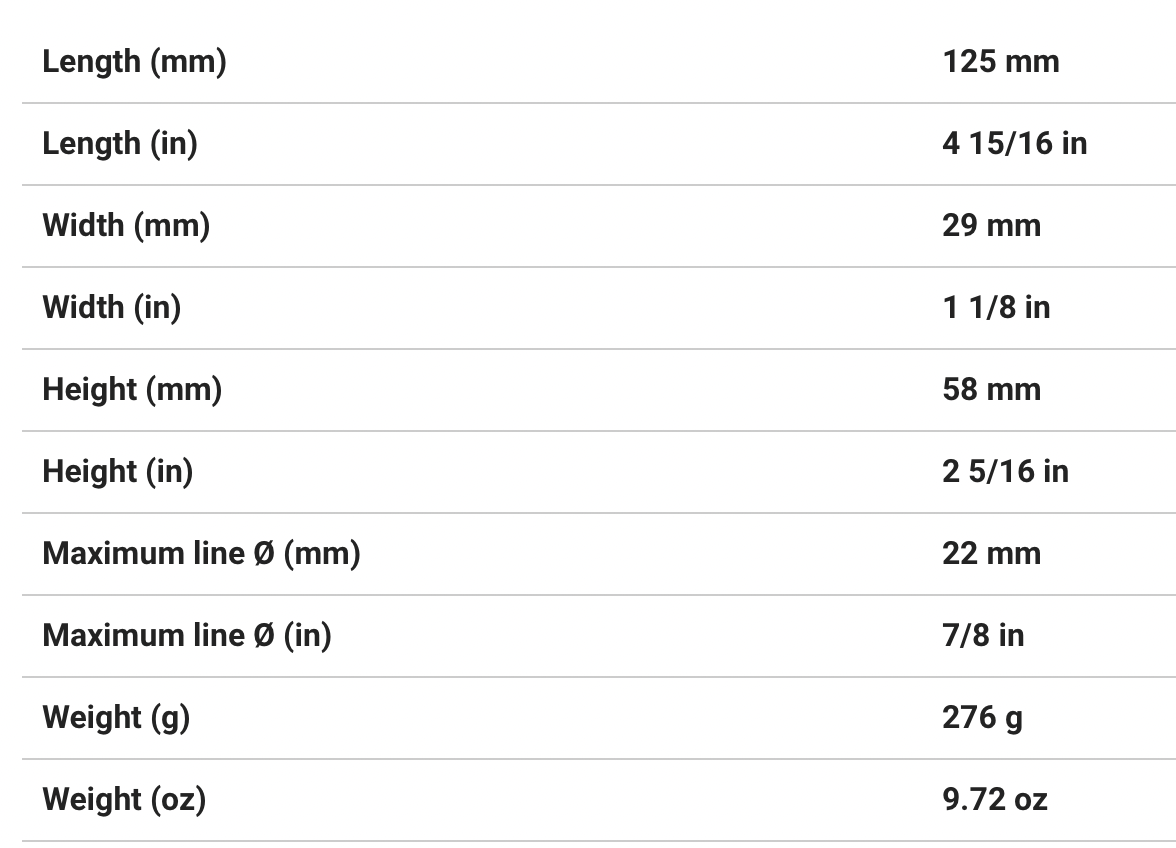Click the "Width (in)" row label
Image resolution: width=1176 pixels, height=848 pixels.
tap(111, 308)
